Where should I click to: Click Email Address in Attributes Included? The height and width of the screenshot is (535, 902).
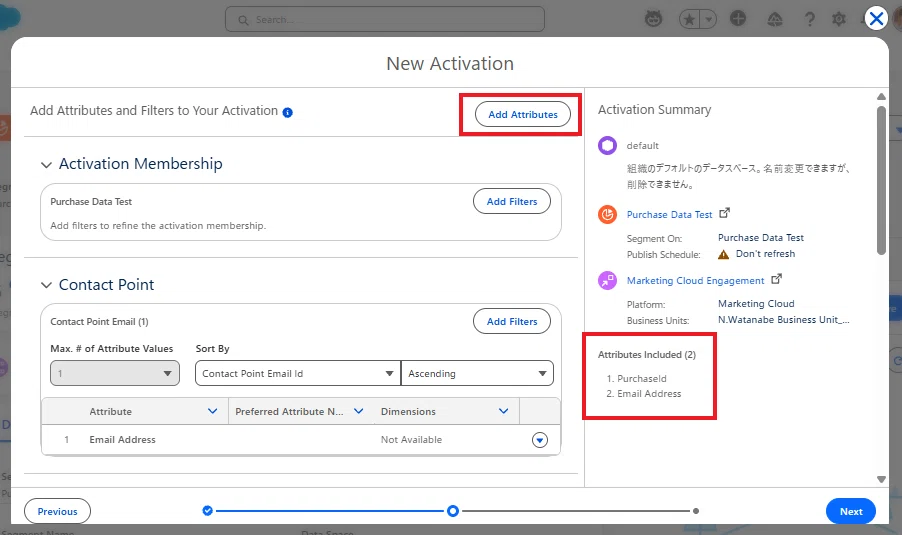tap(649, 393)
